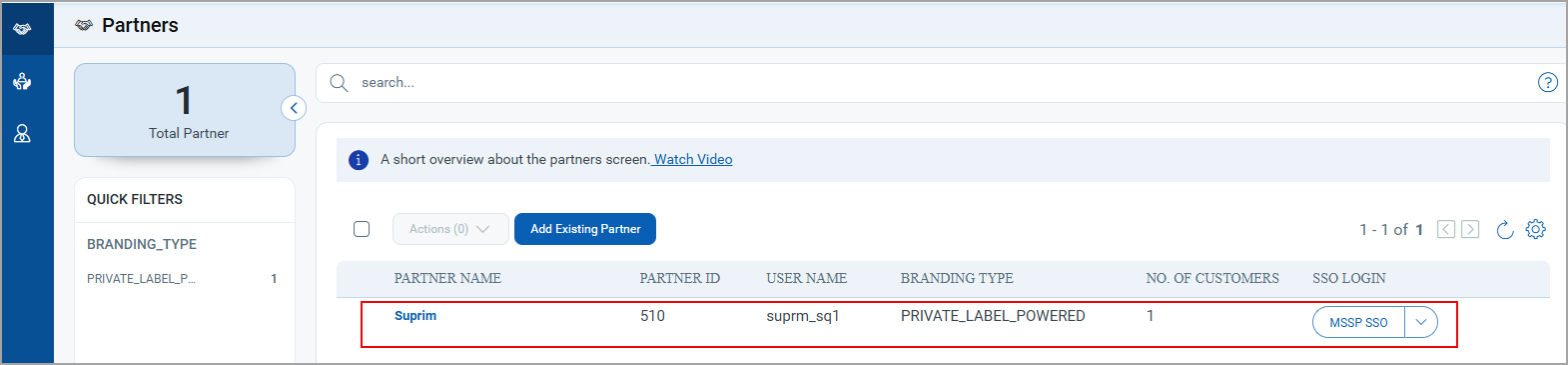Sort by PARTNER NAME column header

[x=447, y=278]
